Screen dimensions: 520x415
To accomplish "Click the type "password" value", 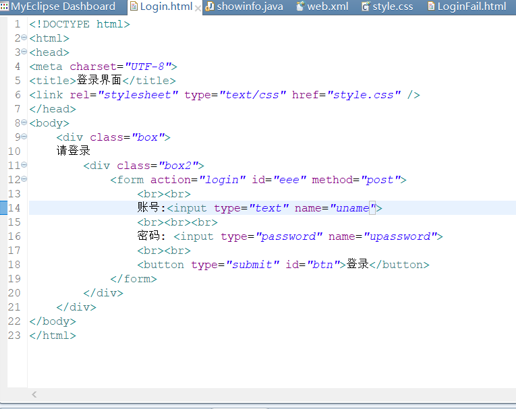I will tap(289, 237).
